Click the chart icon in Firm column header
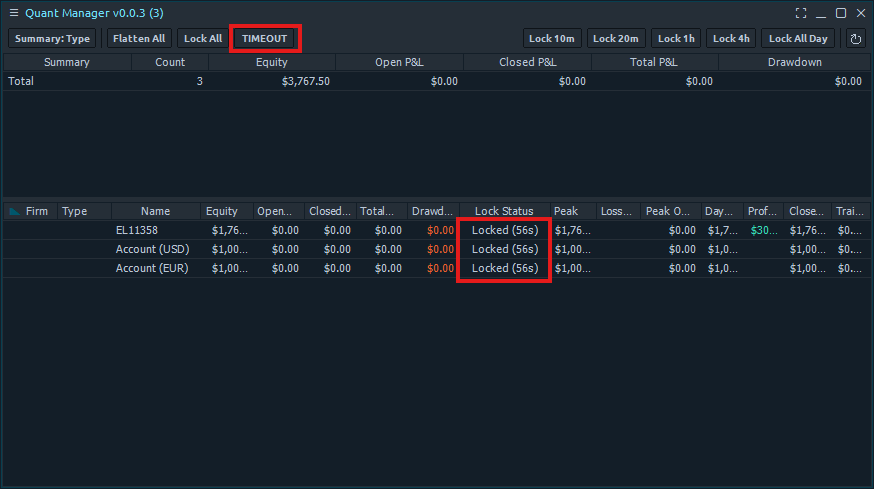874x489 pixels. point(14,211)
